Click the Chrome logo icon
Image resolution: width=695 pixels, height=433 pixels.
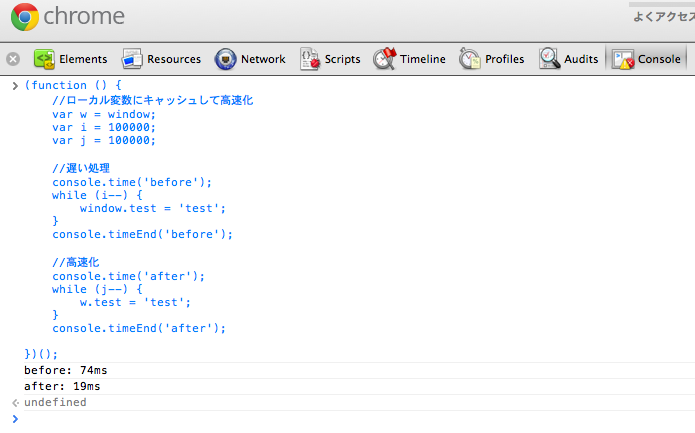tap(25, 17)
